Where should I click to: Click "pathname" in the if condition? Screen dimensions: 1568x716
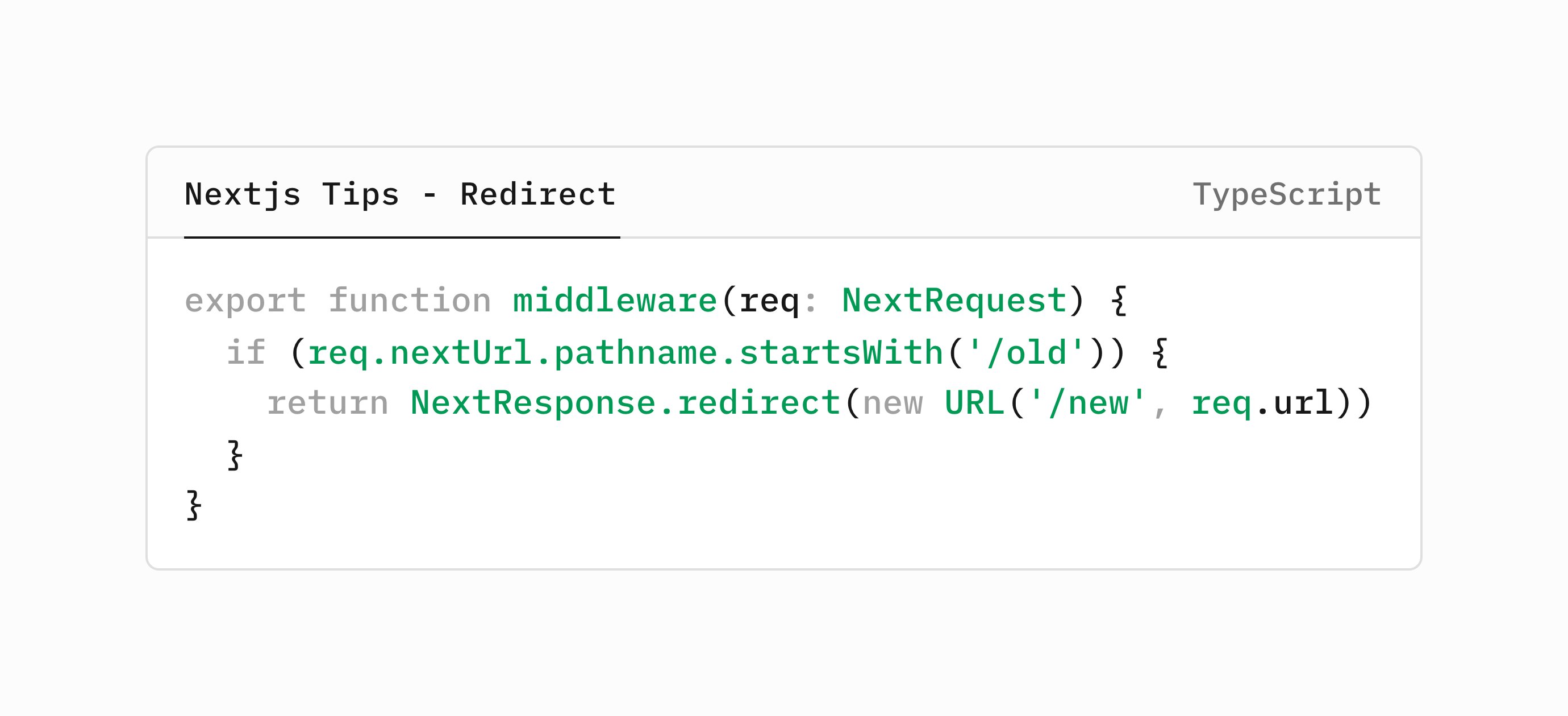pos(636,352)
